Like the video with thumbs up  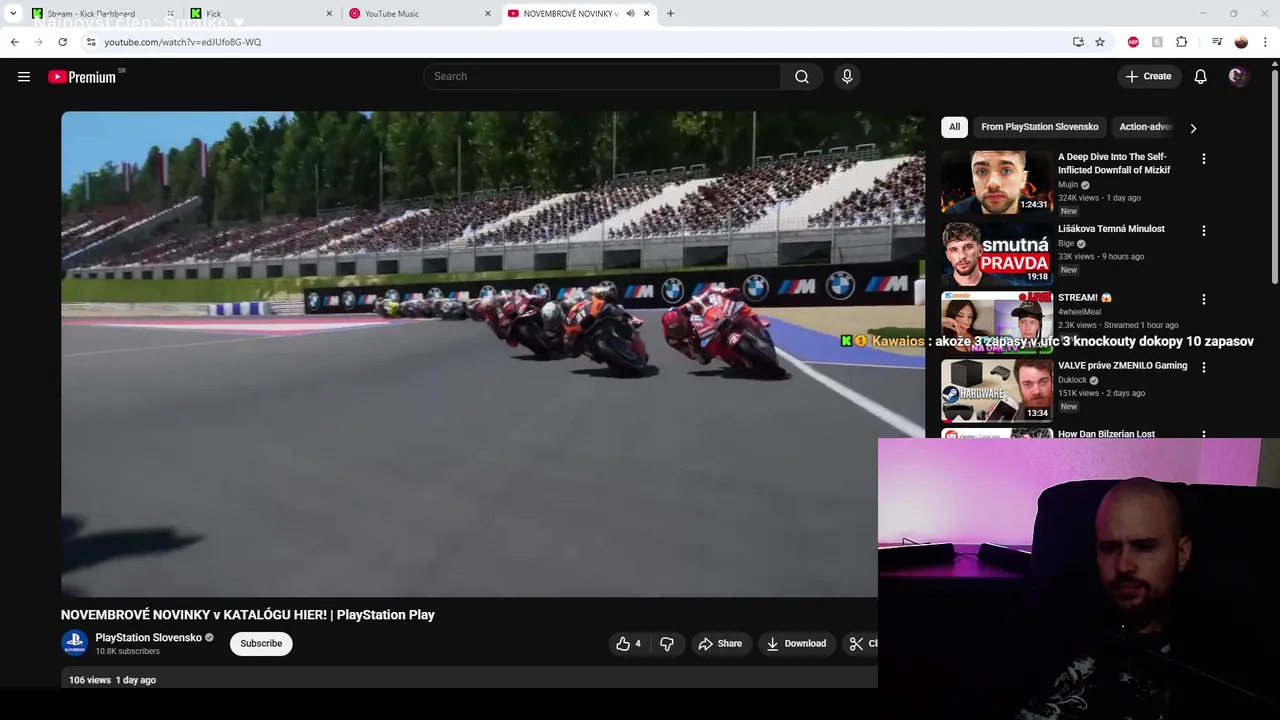click(x=628, y=644)
